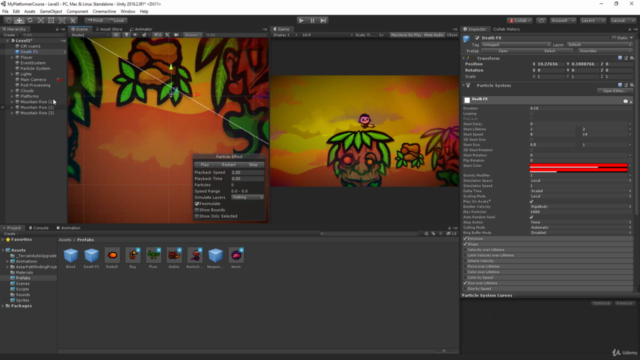Enable the Looping checkbox
Viewport: 640px width, 360px height.
pos(531,113)
